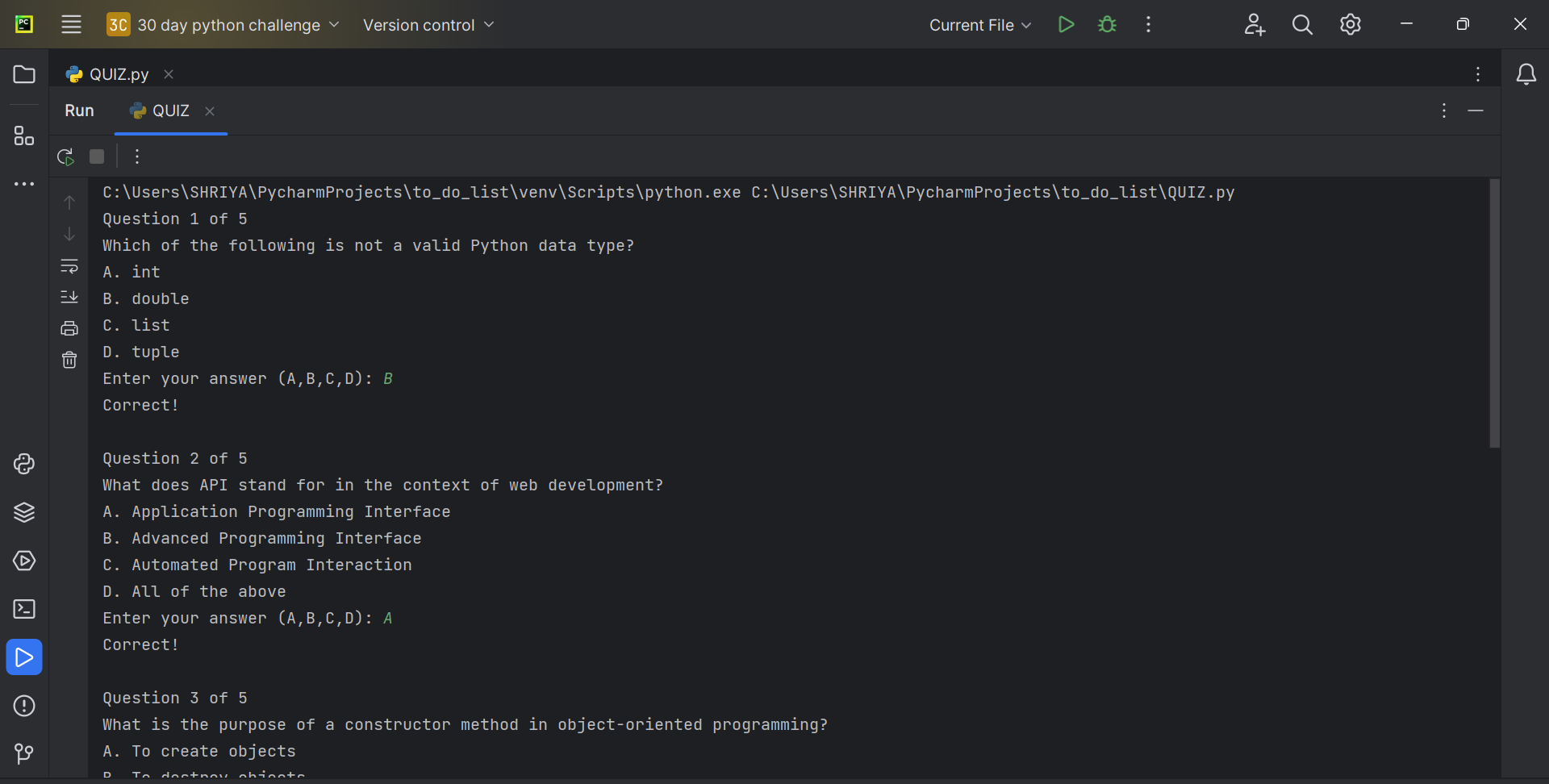Click 'A. Application Programming Interface' line
The height and width of the screenshot is (784, 1549).
click(x=277, y=511)
